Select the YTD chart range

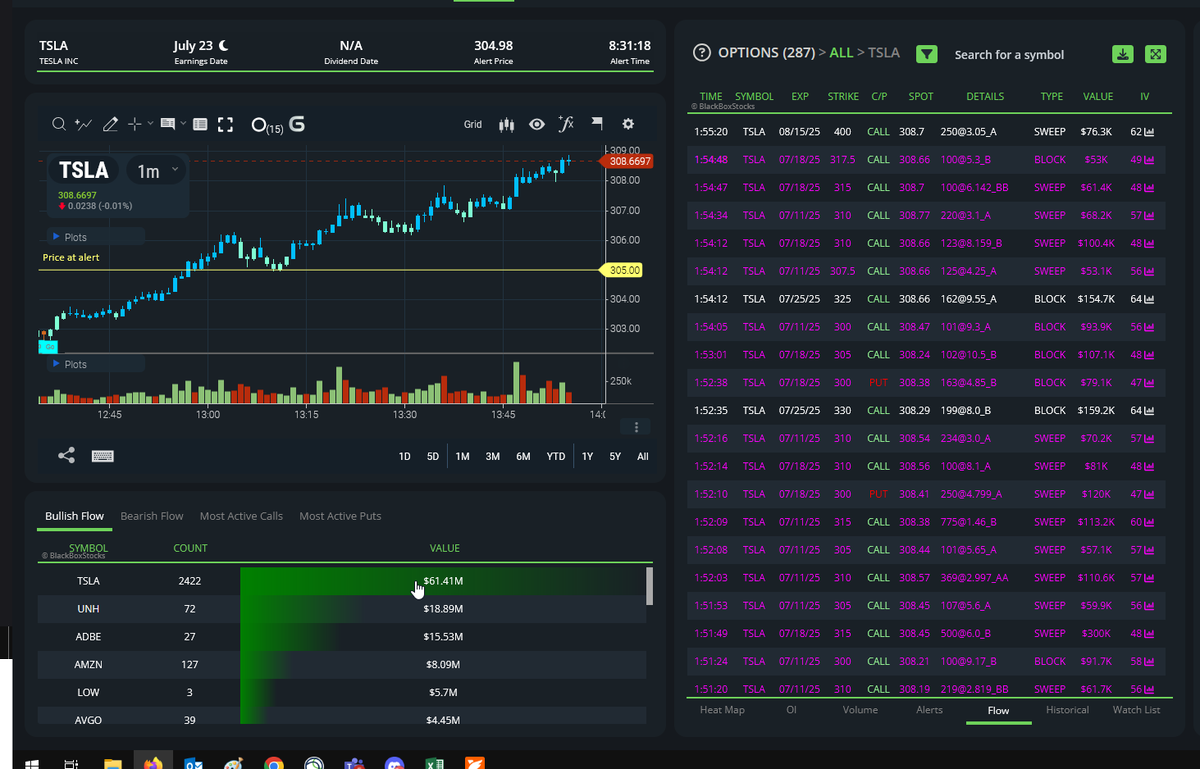point(555,456)
